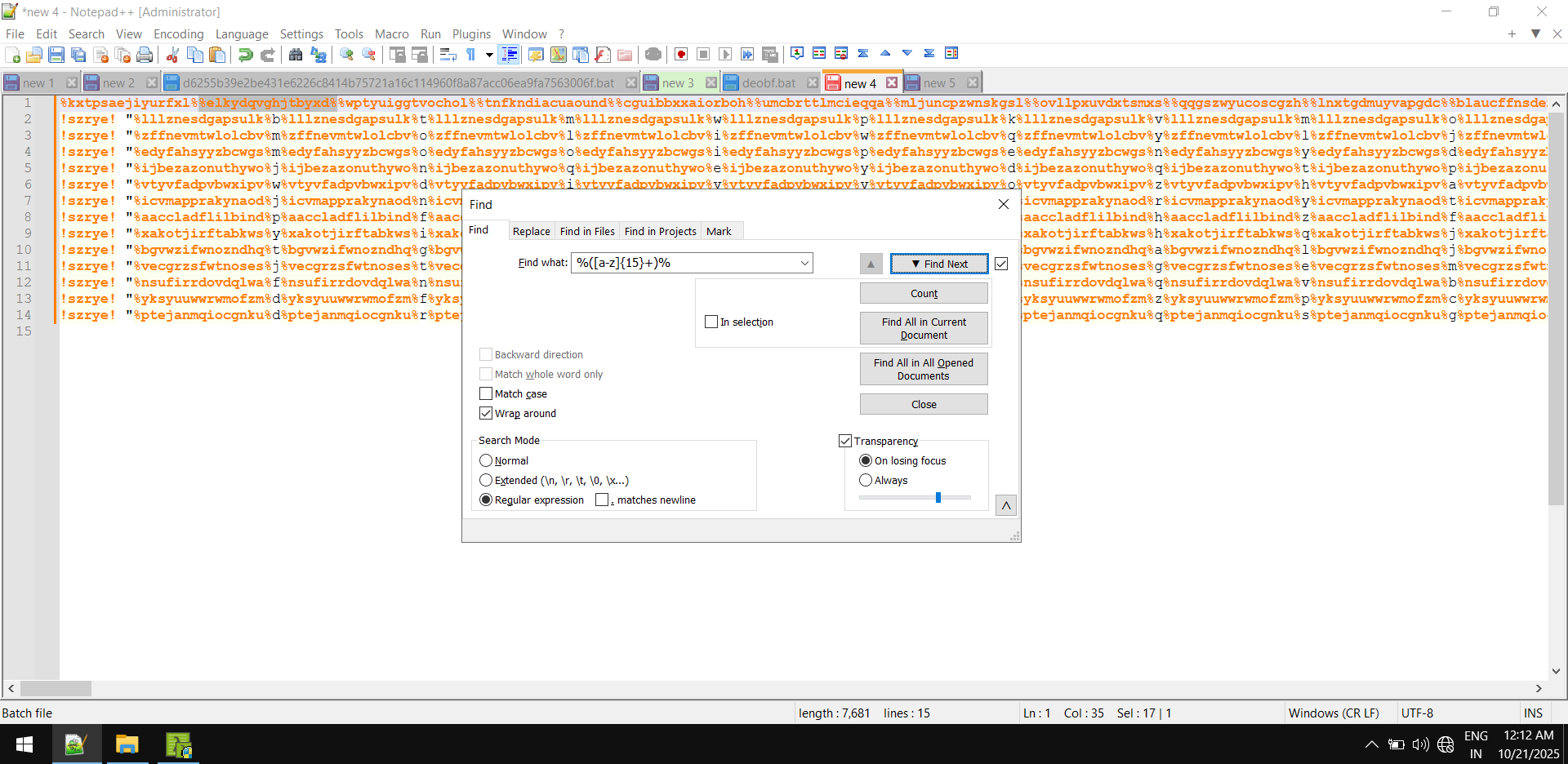The width and height of the screenshot is (1568, 764).
Task: Click the Count button
Action: coord(924,293)
